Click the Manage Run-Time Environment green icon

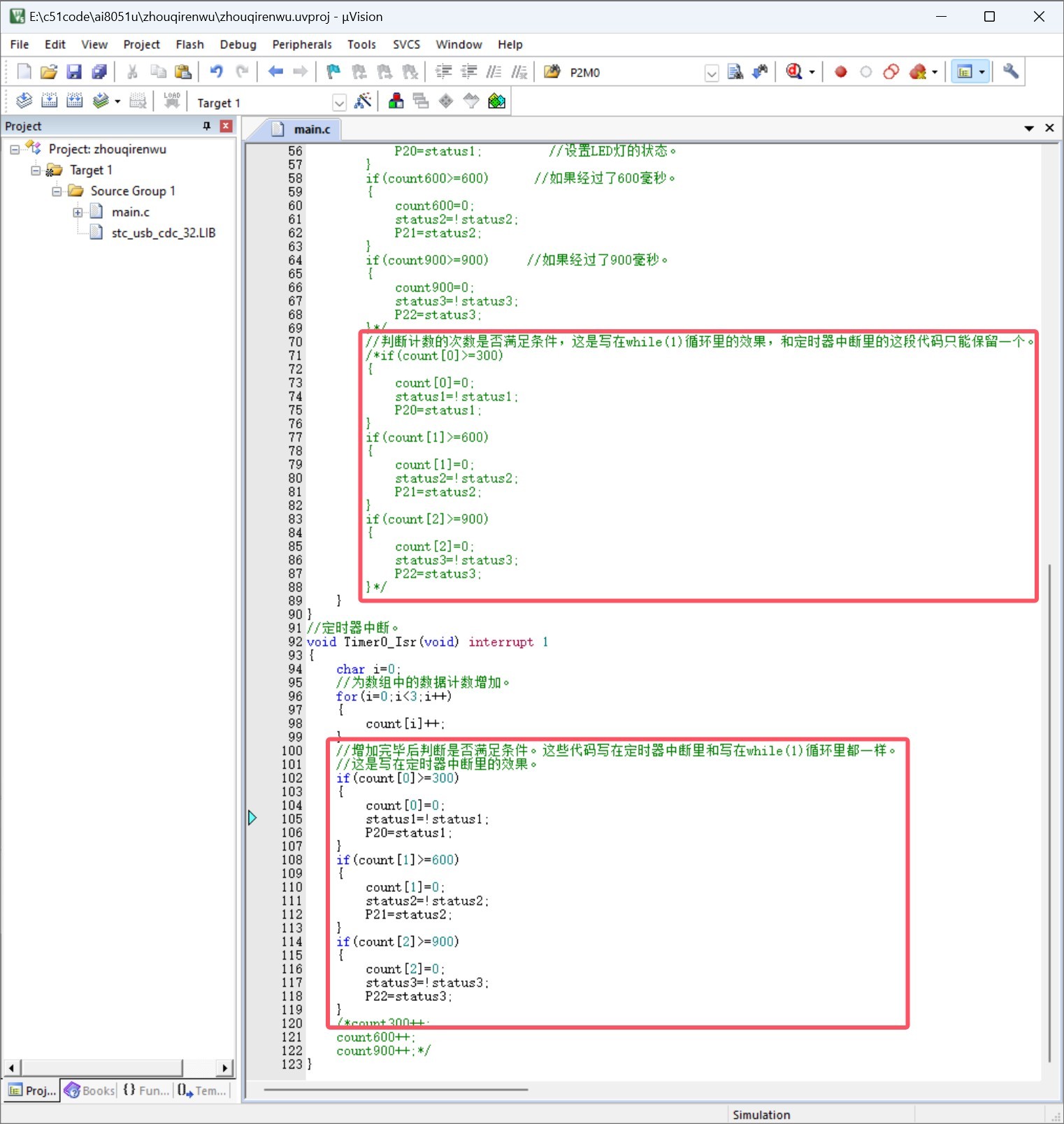497,101
